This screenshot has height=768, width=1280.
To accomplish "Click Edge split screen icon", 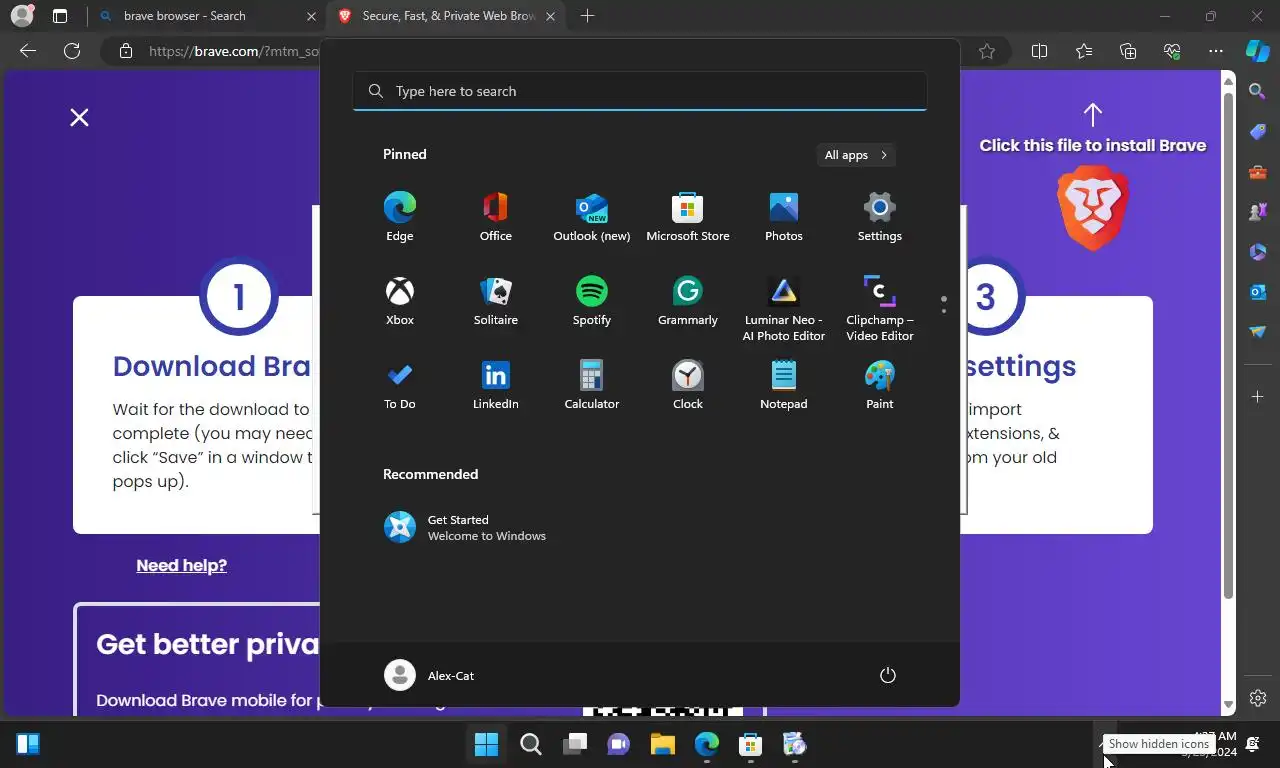I will pos(1039,51).
